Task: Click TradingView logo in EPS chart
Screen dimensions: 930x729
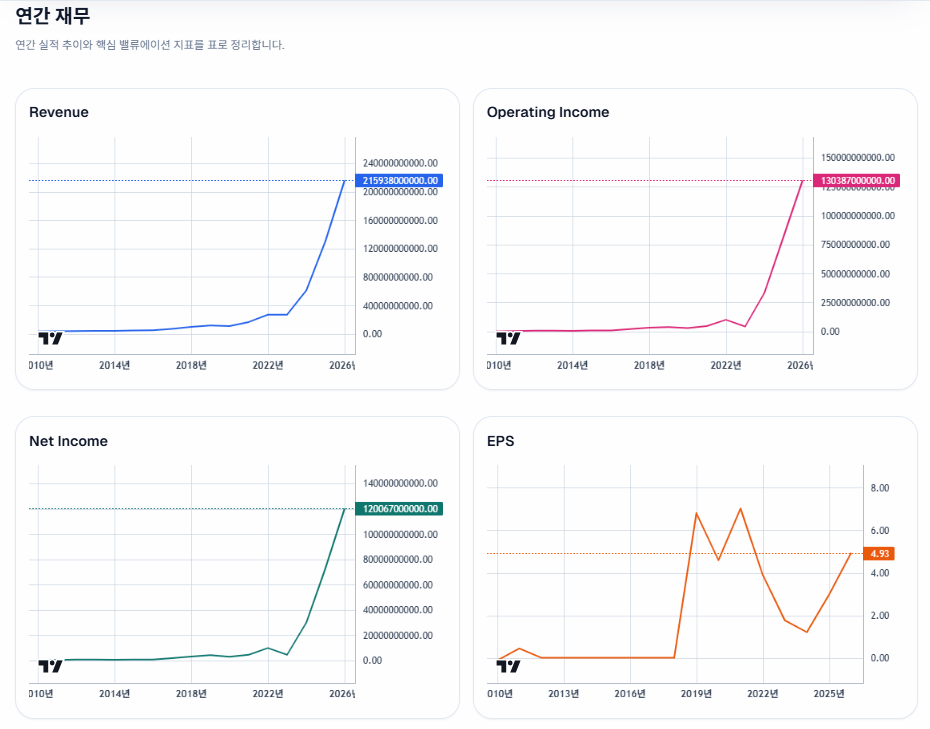Action: click(x=508, y=666)
